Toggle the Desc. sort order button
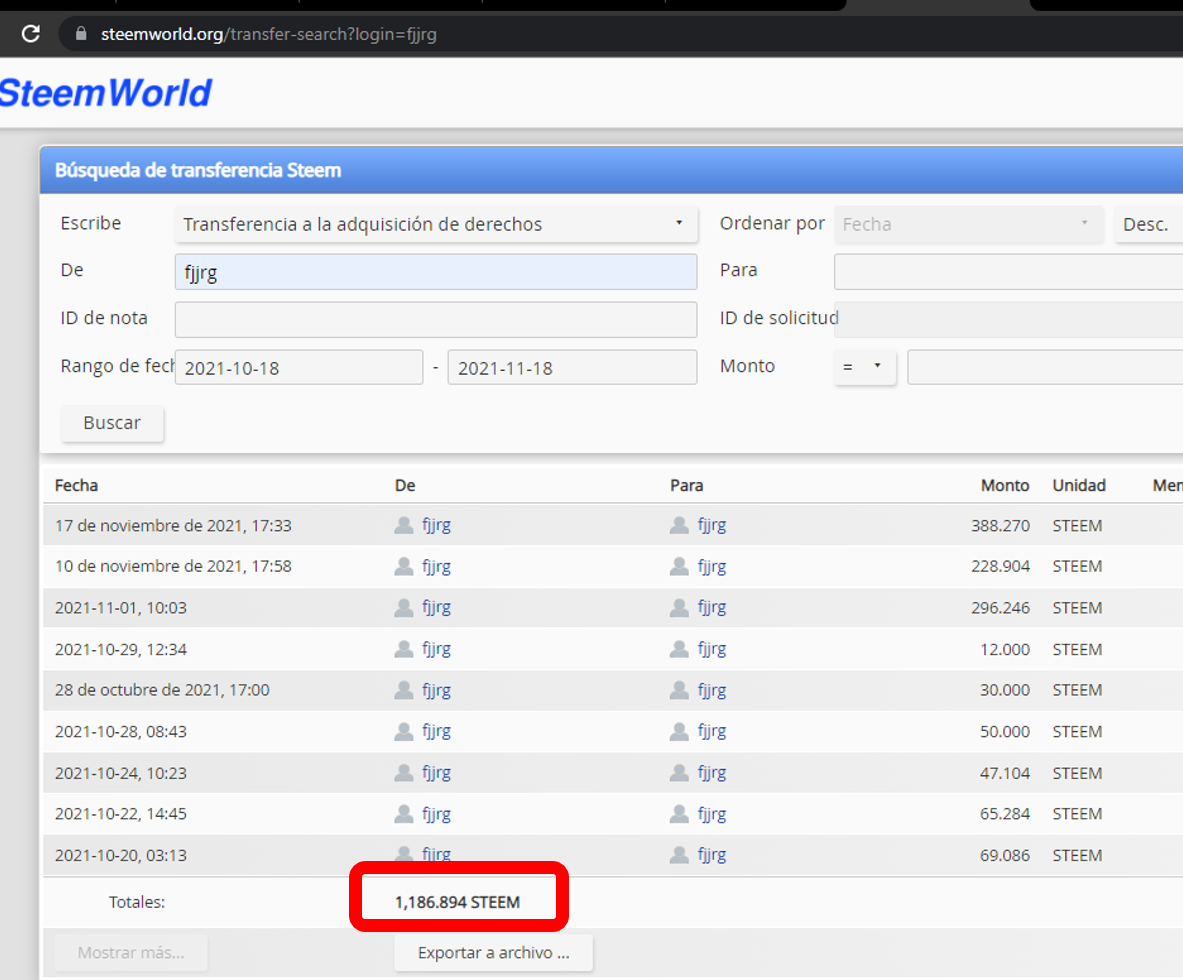This screenshot has height=980, width=1183. point(1147,224)
